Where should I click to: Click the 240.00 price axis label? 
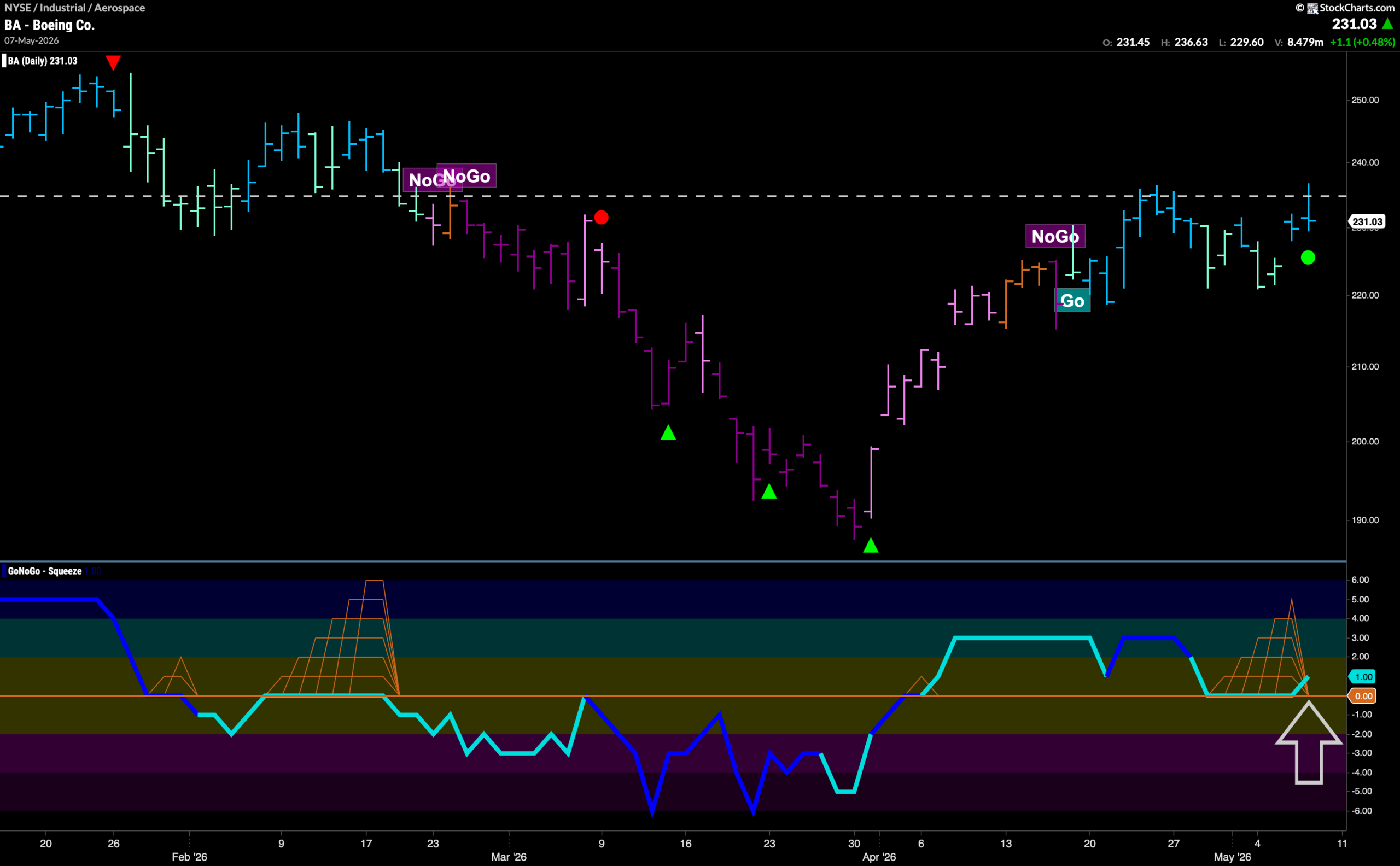tap(1365, 163)
